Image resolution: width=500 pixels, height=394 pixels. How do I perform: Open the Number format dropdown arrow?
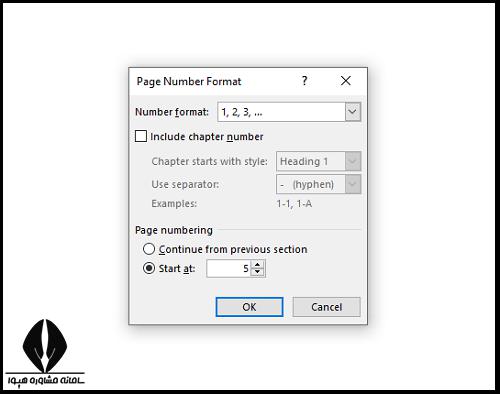click(x=353, y=112)
